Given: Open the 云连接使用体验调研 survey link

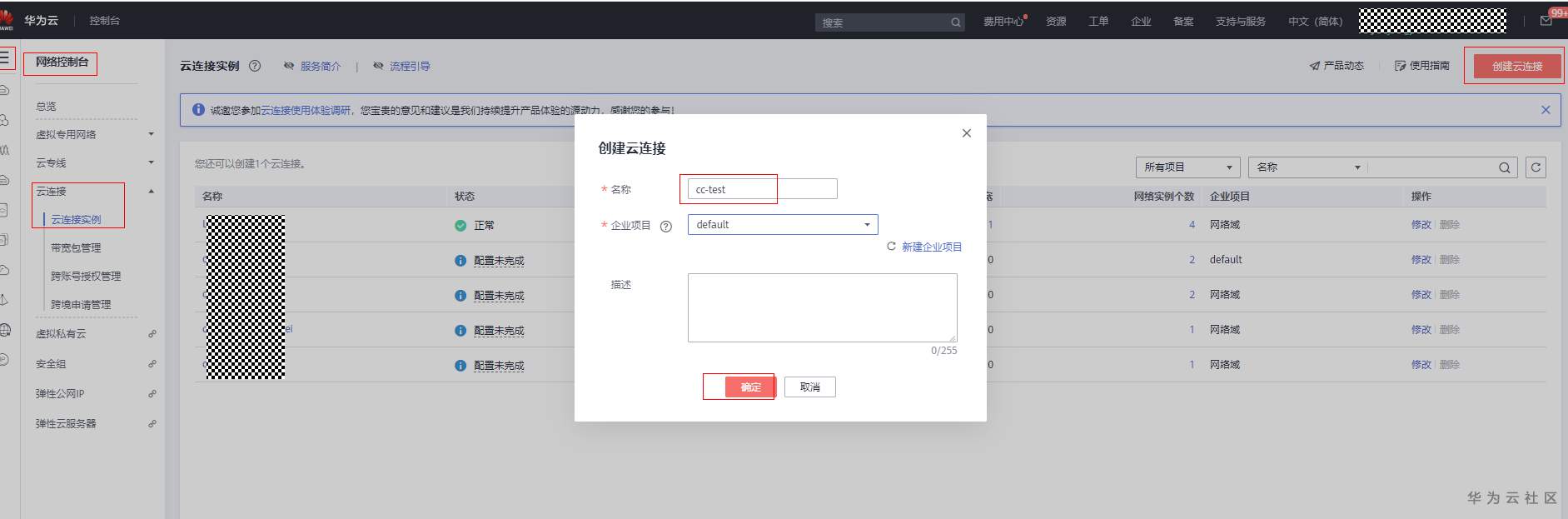Looking at the screenshot, I should [306, 110].
